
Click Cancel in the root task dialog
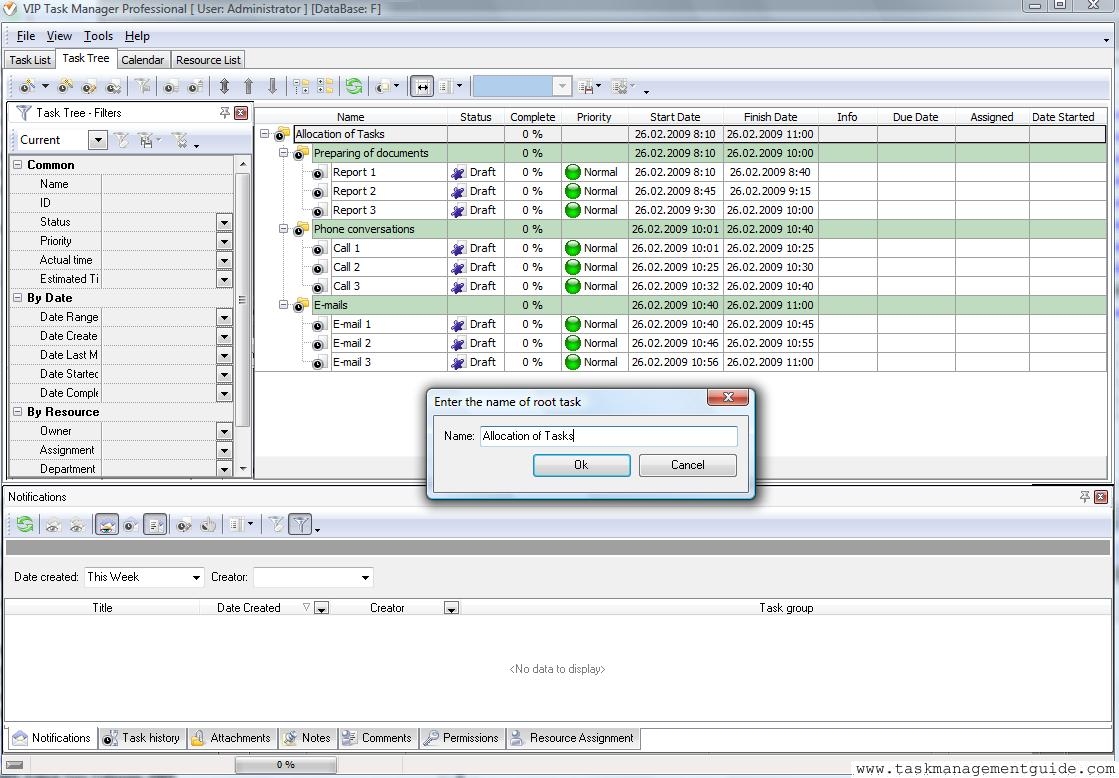(687, 465)
